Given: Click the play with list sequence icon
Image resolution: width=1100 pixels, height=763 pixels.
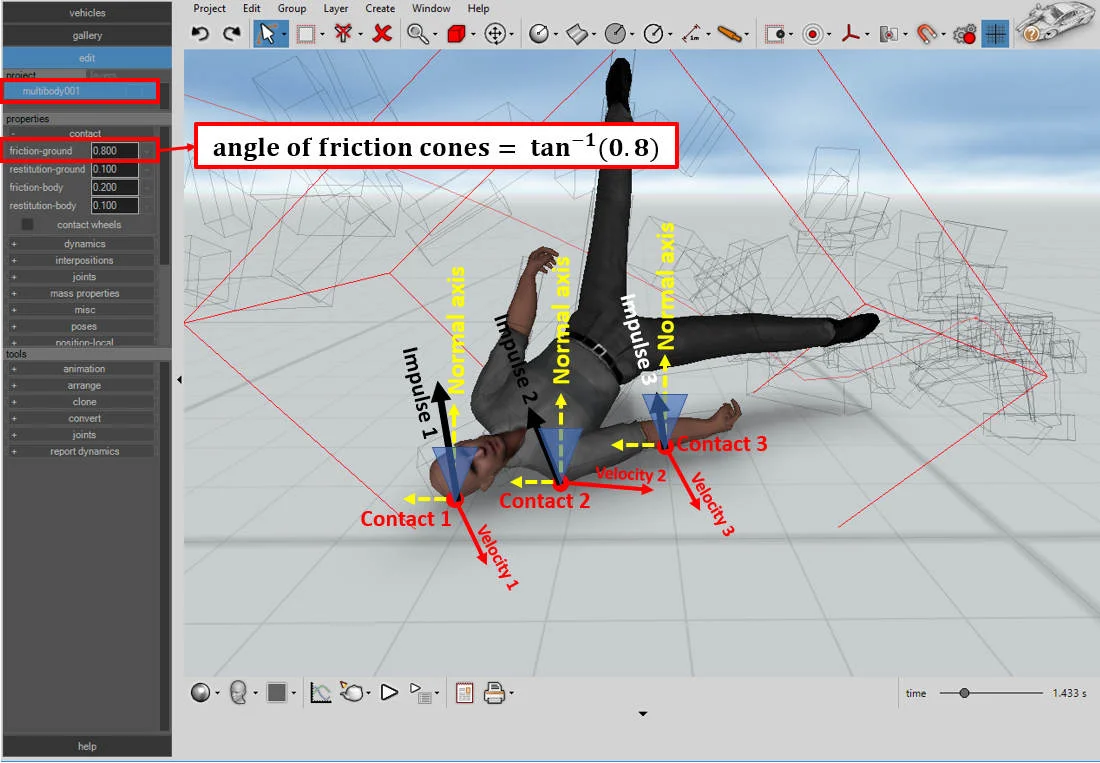Looking at the screenshot, I should pyautogui.click(x=421, y=694).
